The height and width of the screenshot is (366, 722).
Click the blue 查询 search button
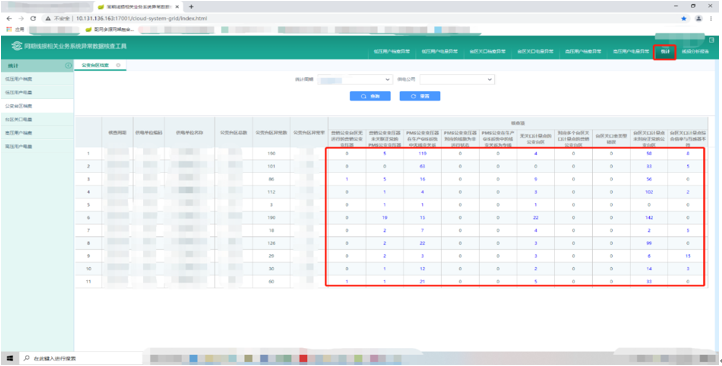pos(370,96)
